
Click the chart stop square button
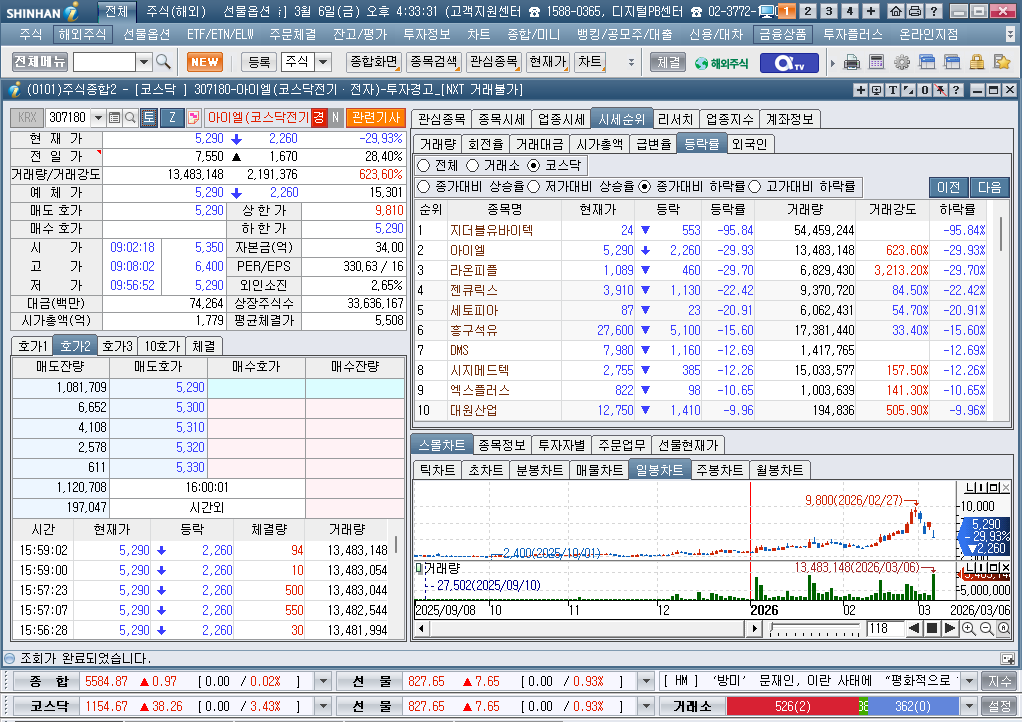(932, 629)
